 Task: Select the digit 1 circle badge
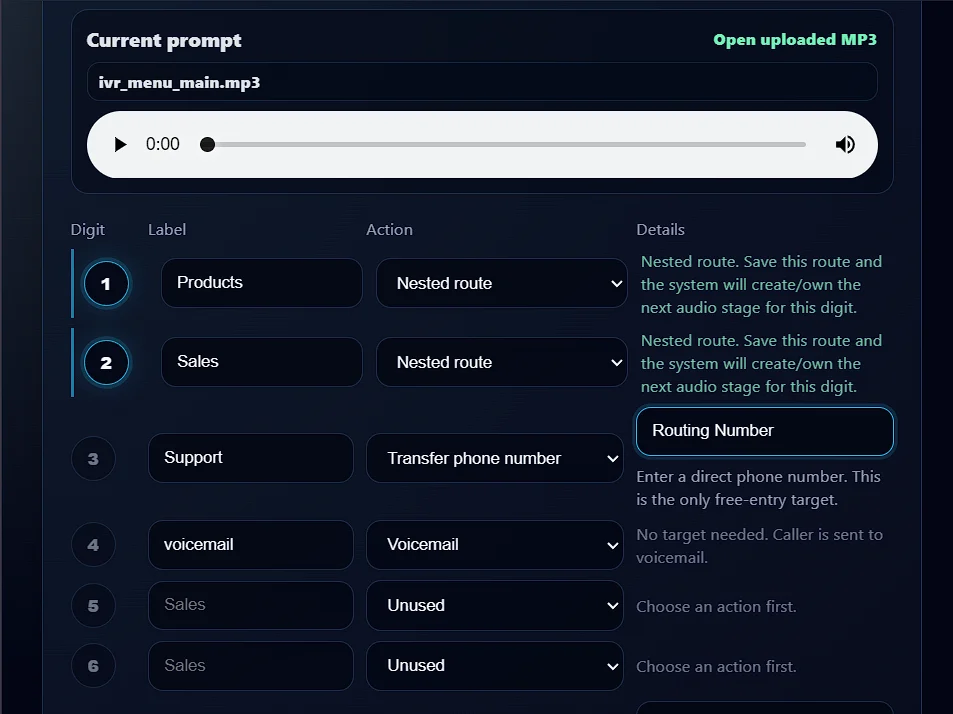(106, 283)
